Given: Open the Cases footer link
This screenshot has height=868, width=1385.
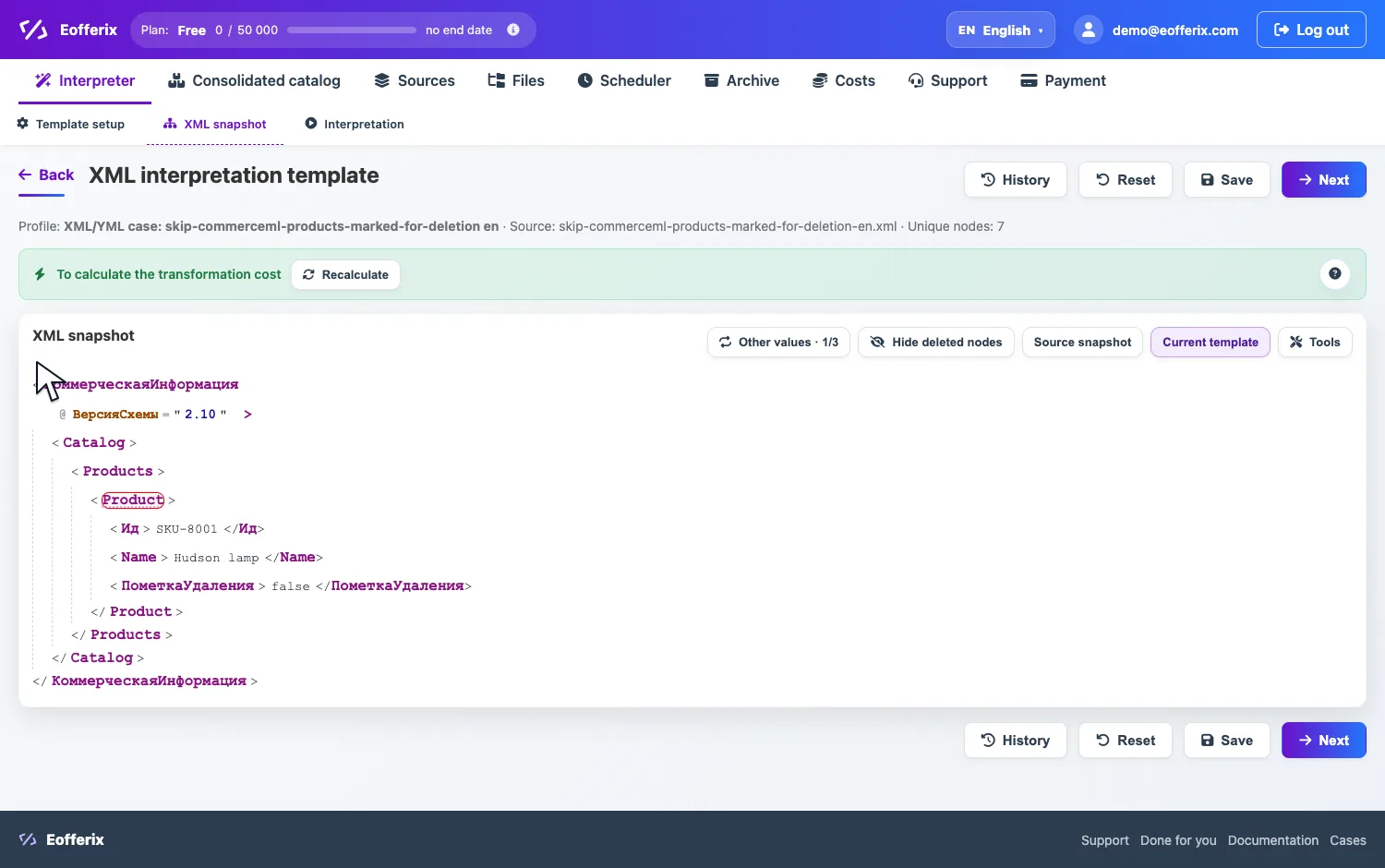Looking at the screenshot, I should coord(1348,840).
